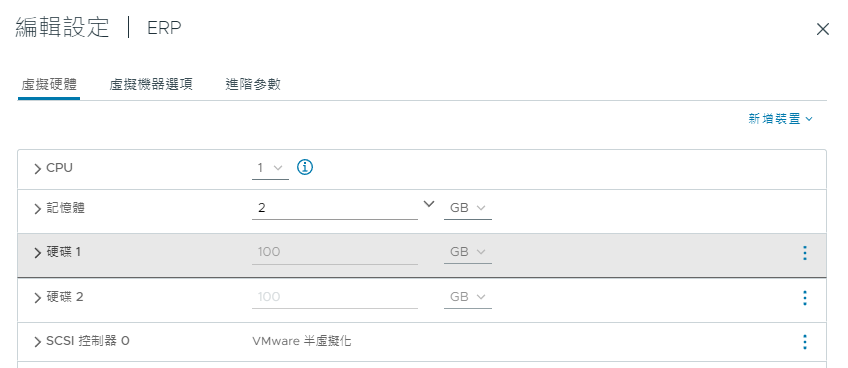Viewport: 848px width, 368px height.
Task: Switch to the 虛擬機器選項 tab
Action: 151,84
